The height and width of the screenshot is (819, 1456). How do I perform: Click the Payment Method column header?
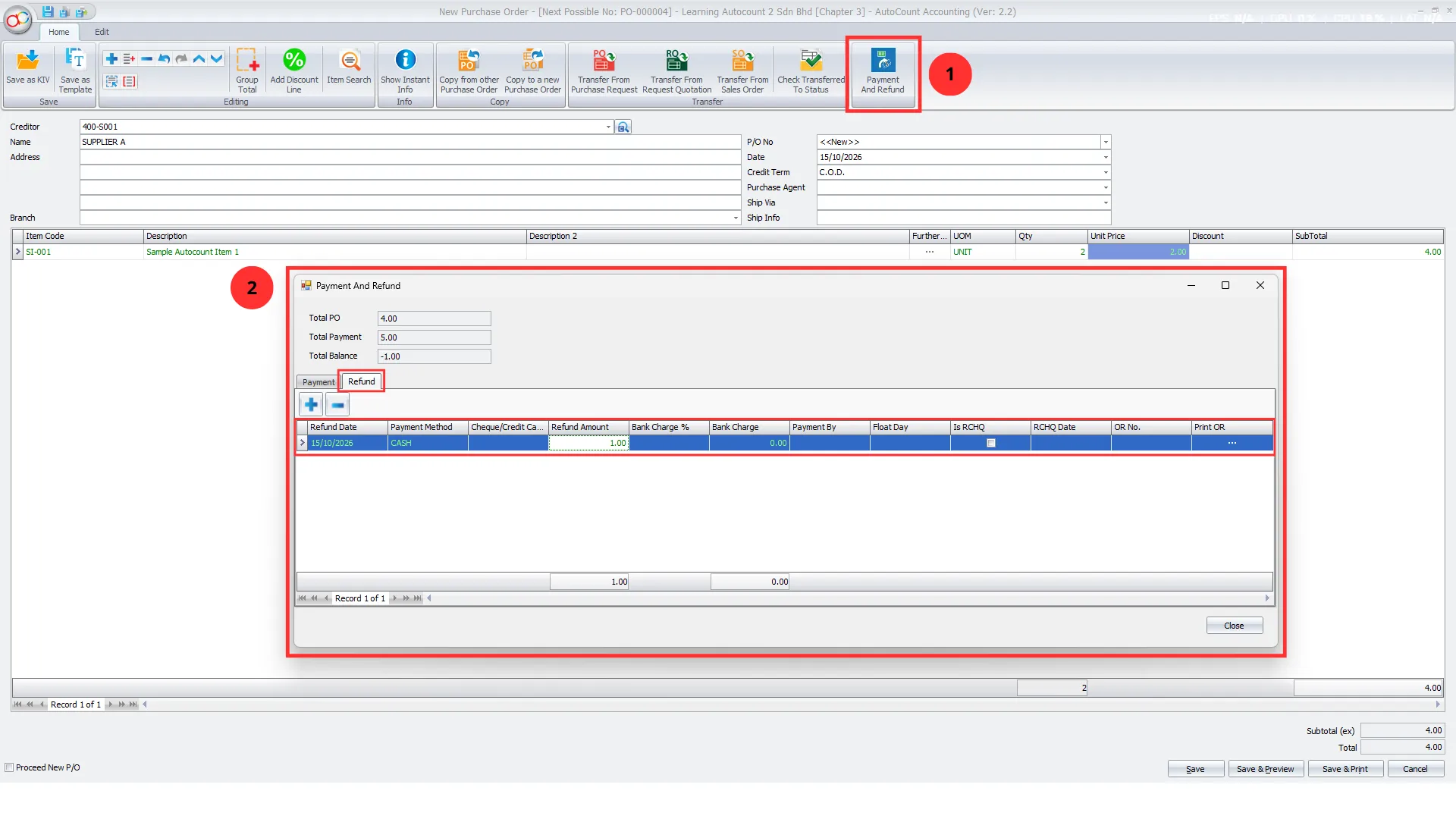pos(428,427)
